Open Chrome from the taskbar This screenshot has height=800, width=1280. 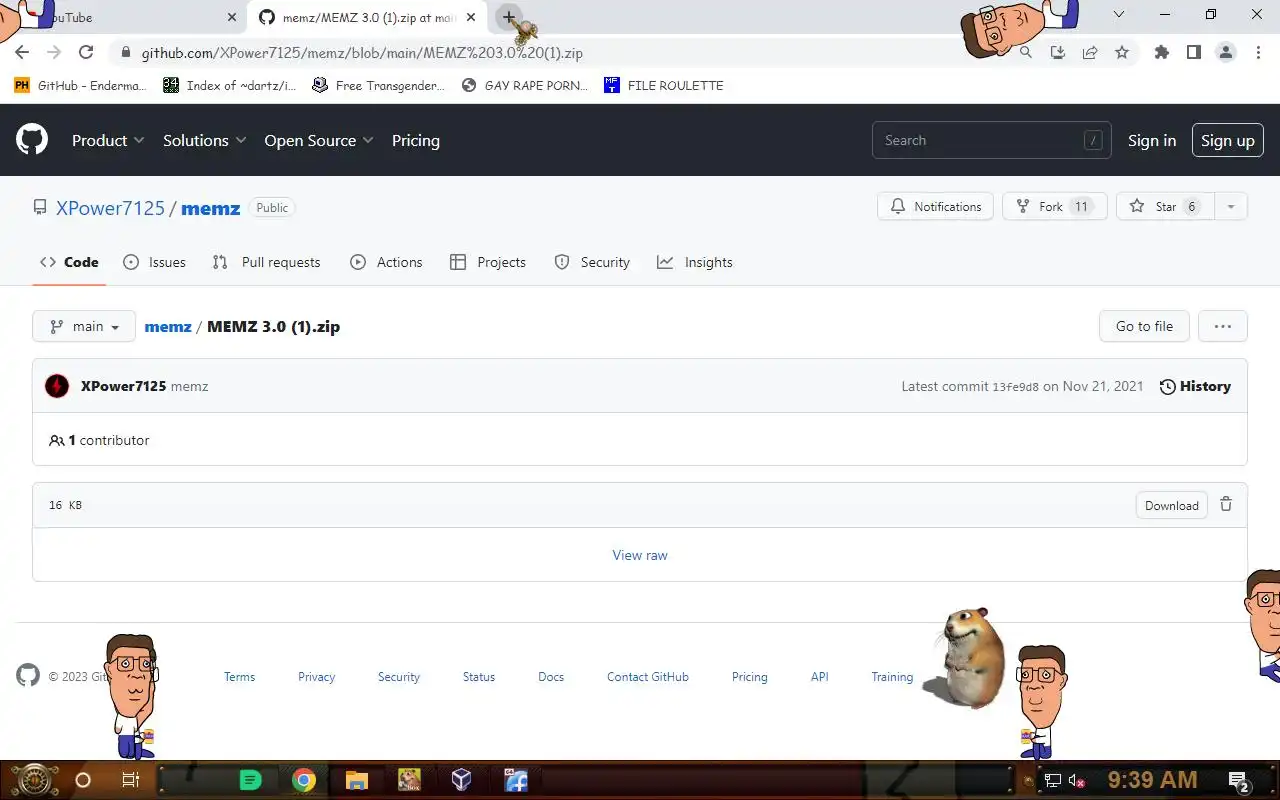(304, 780)
